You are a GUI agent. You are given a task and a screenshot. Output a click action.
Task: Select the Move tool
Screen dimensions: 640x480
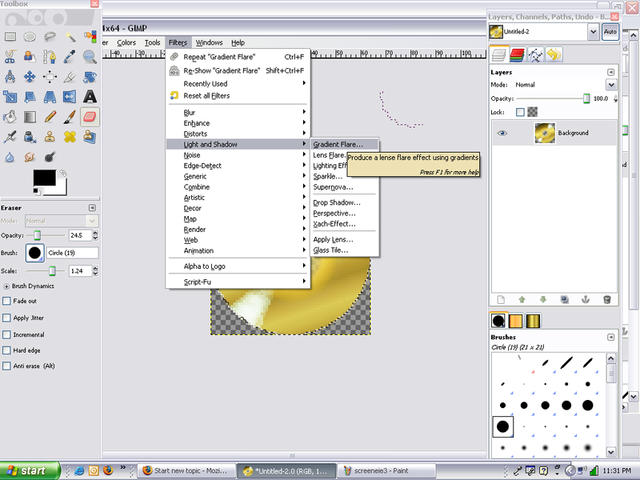(x=29, y=77)
